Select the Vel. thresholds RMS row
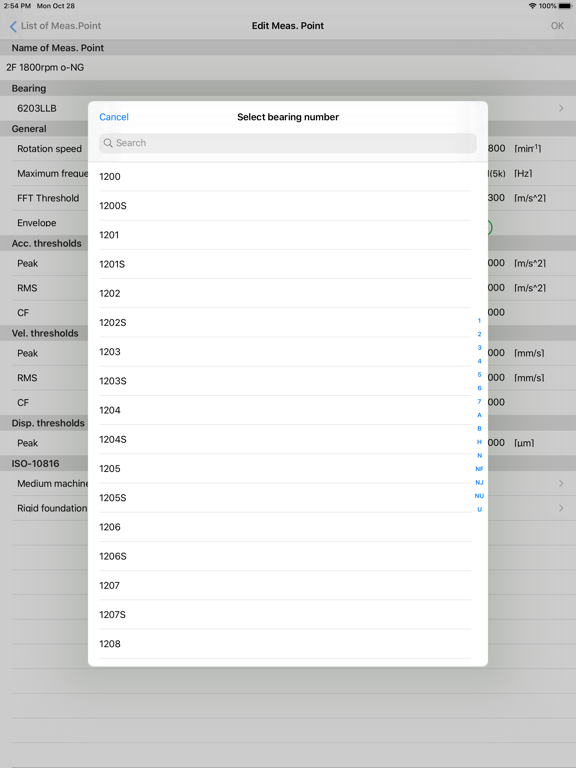This screenshot has height=768, width=576. [288, 378]
